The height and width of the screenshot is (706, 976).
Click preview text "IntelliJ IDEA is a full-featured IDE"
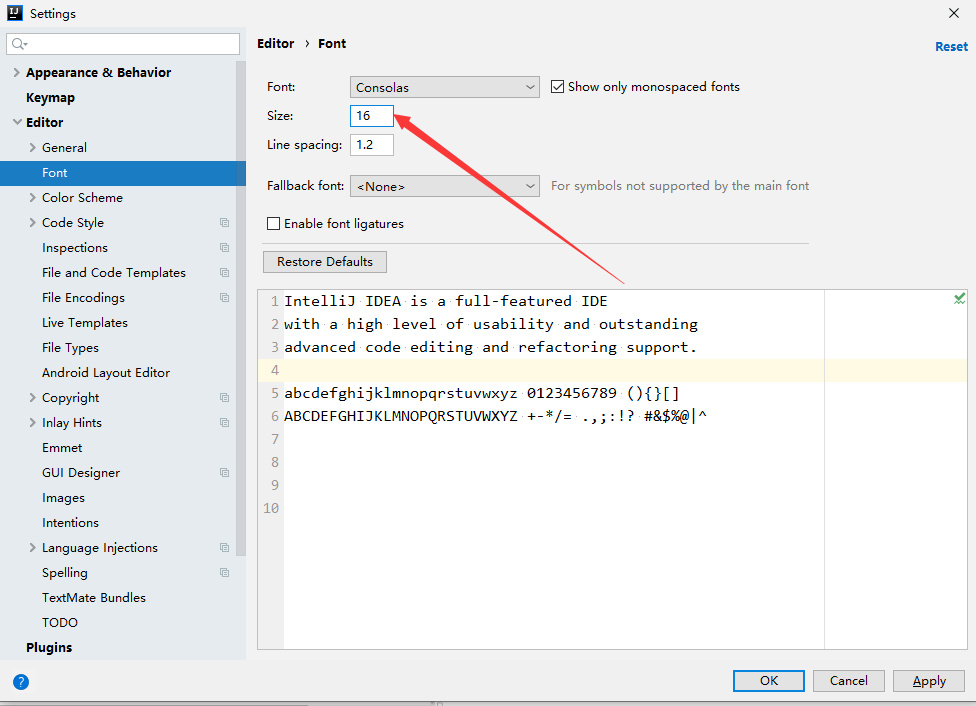446,301
